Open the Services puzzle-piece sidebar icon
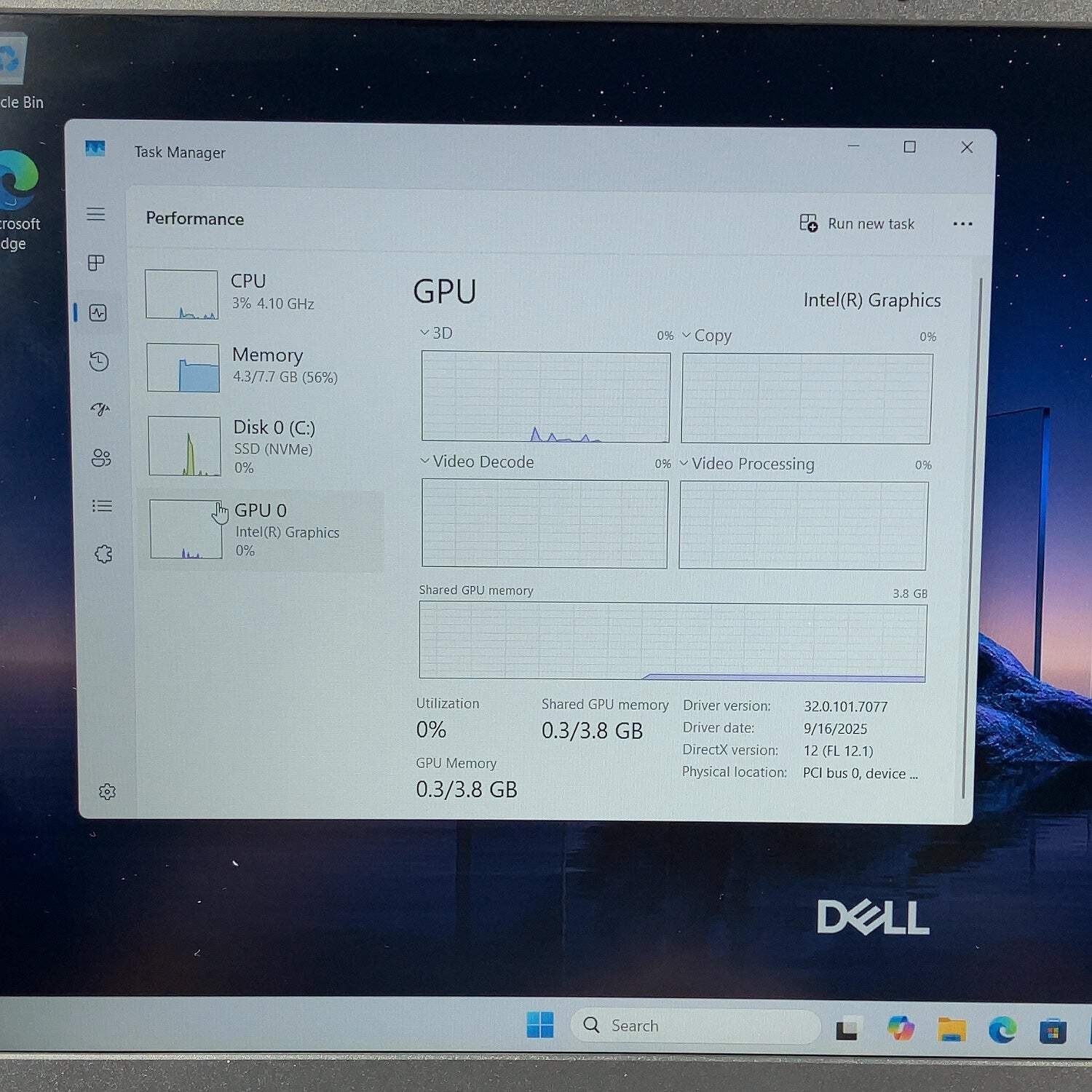The height and width of the screenshot is (1092, 1092). point(103,554)
